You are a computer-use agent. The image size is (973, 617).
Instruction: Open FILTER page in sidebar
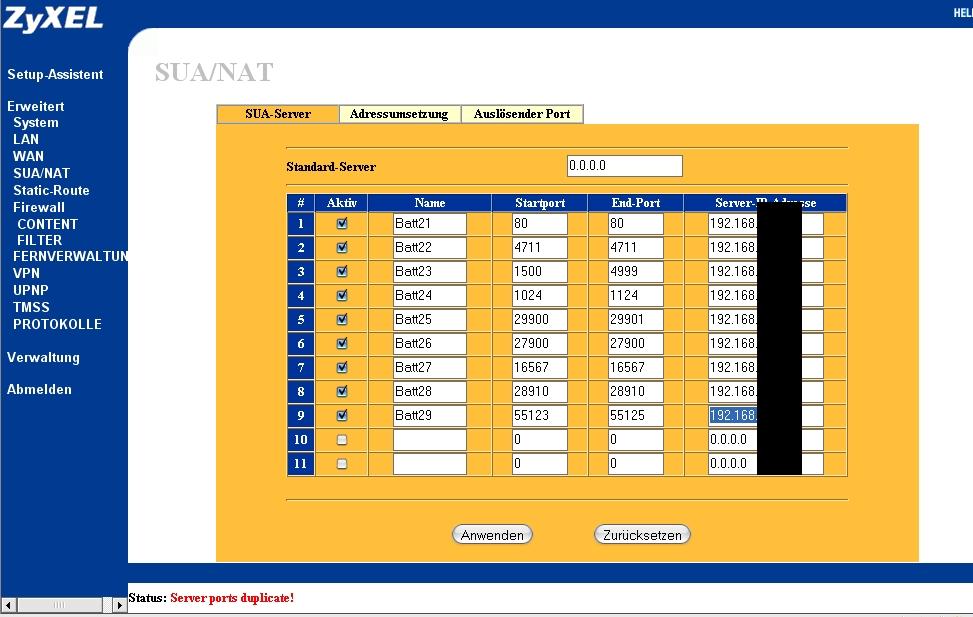[x=40, y=240]
